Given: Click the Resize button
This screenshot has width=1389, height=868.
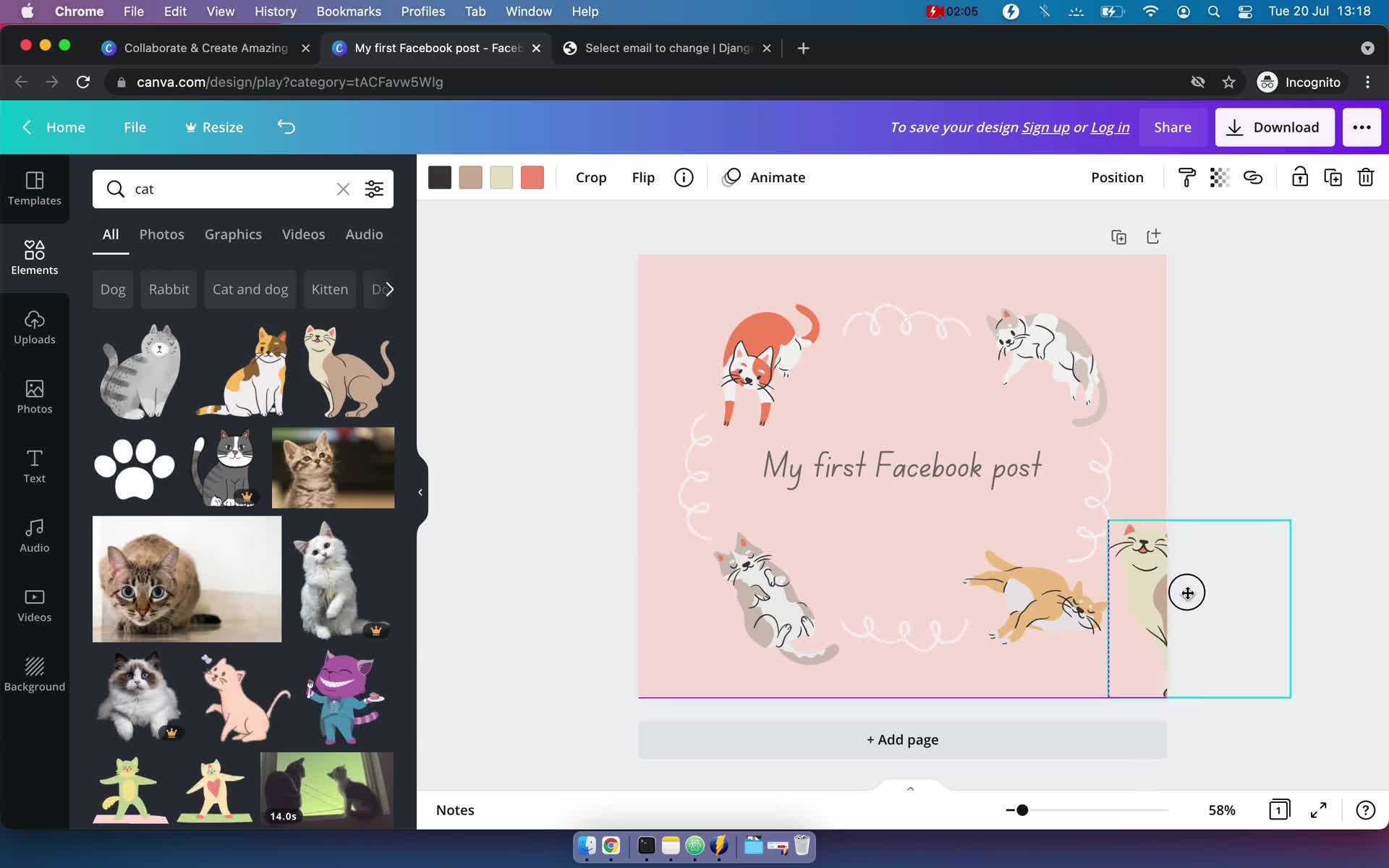Looking at the screenshot, I should pyautogui.click(x=214, y=127).
